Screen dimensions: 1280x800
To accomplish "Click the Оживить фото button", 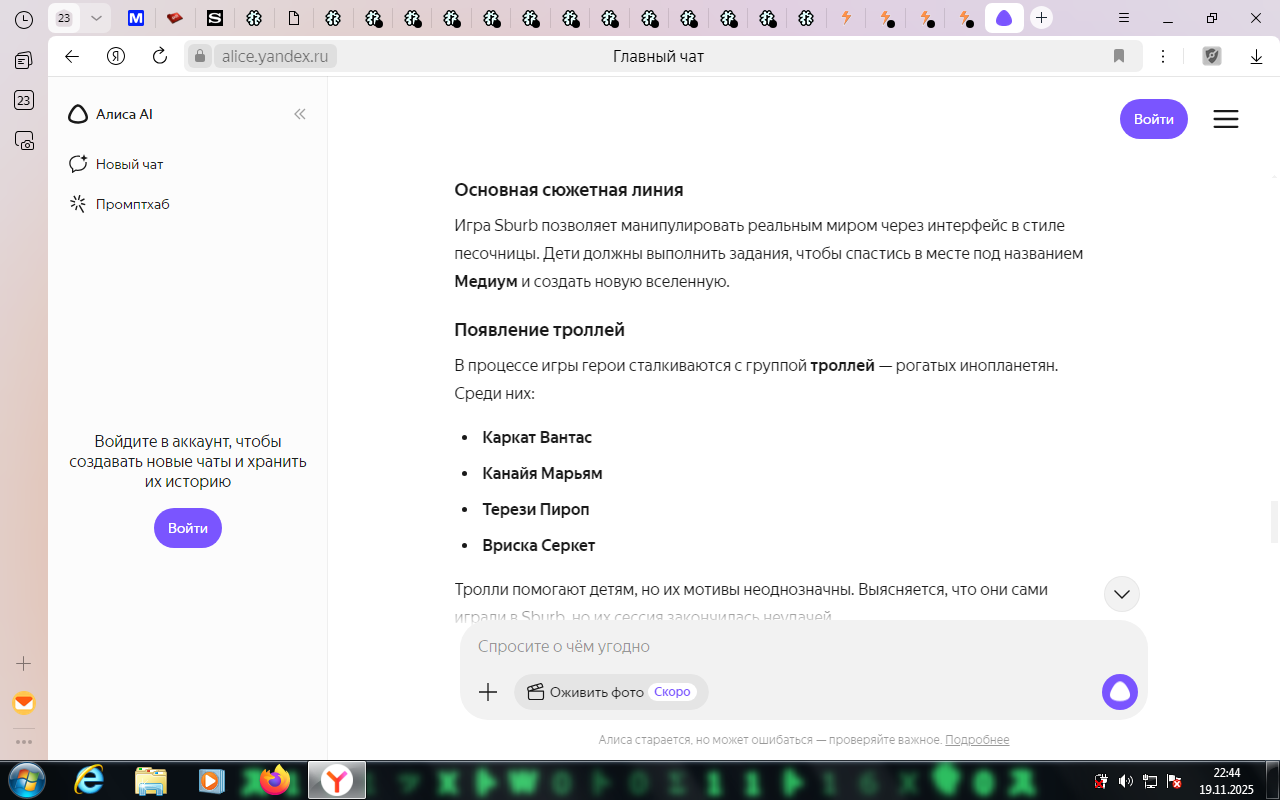I will (611, 692).
